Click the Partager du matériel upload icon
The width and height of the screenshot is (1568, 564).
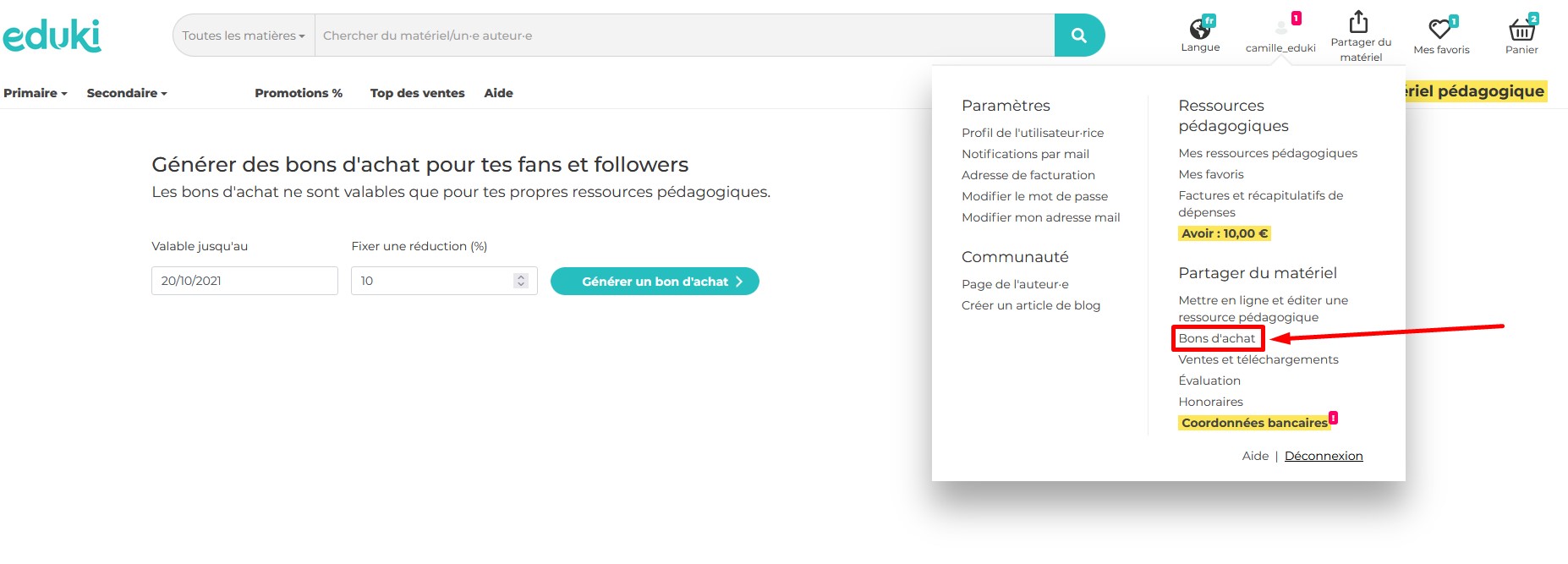(x=1359, y=22)
